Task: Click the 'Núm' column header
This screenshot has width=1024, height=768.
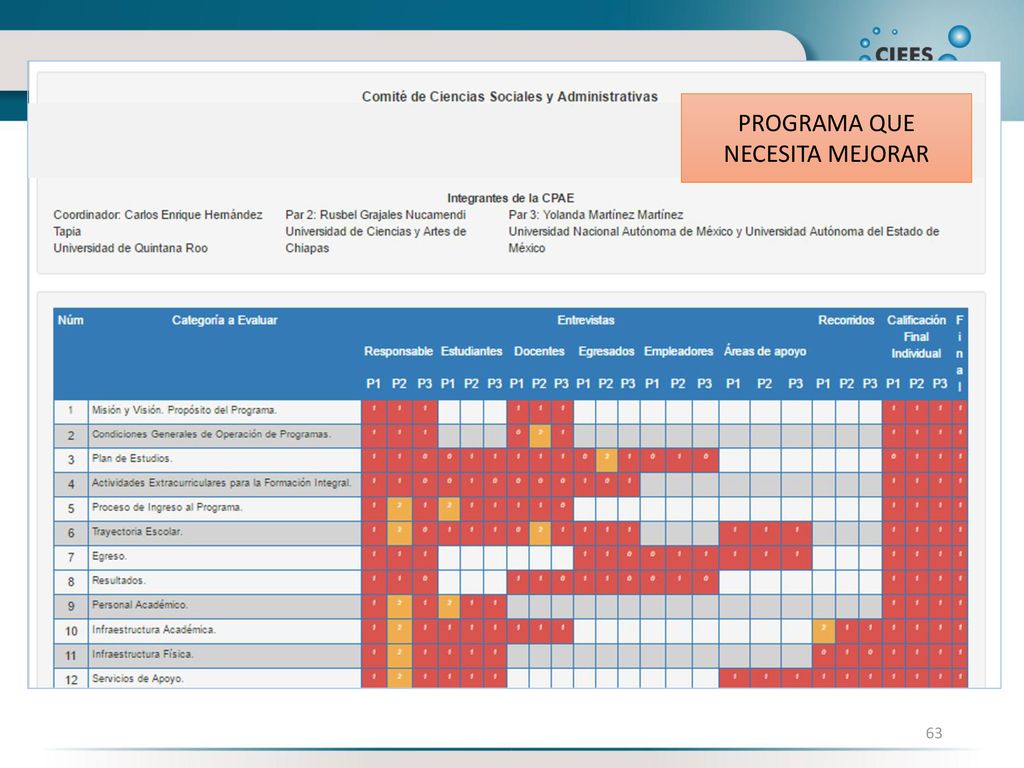Action: (x=71, y=320)
